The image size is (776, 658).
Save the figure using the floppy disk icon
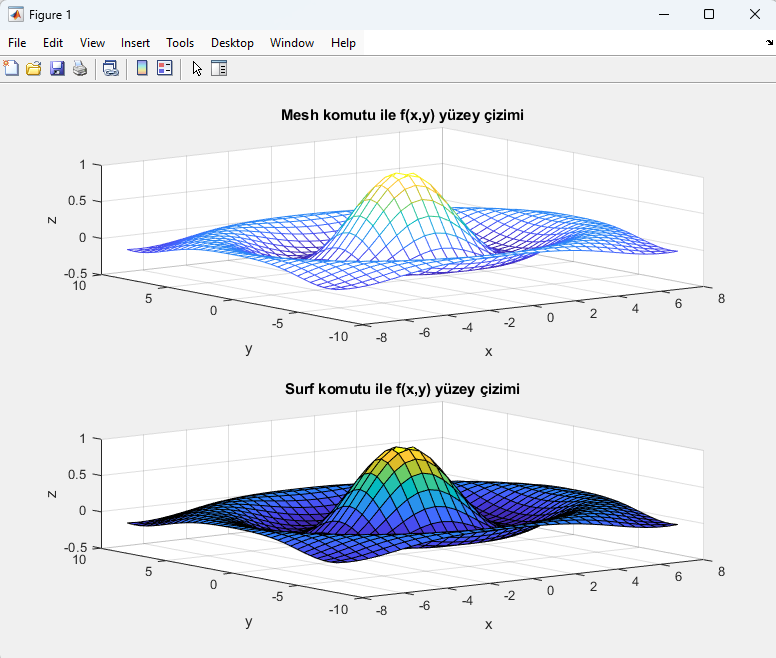(x=57, y=68)
